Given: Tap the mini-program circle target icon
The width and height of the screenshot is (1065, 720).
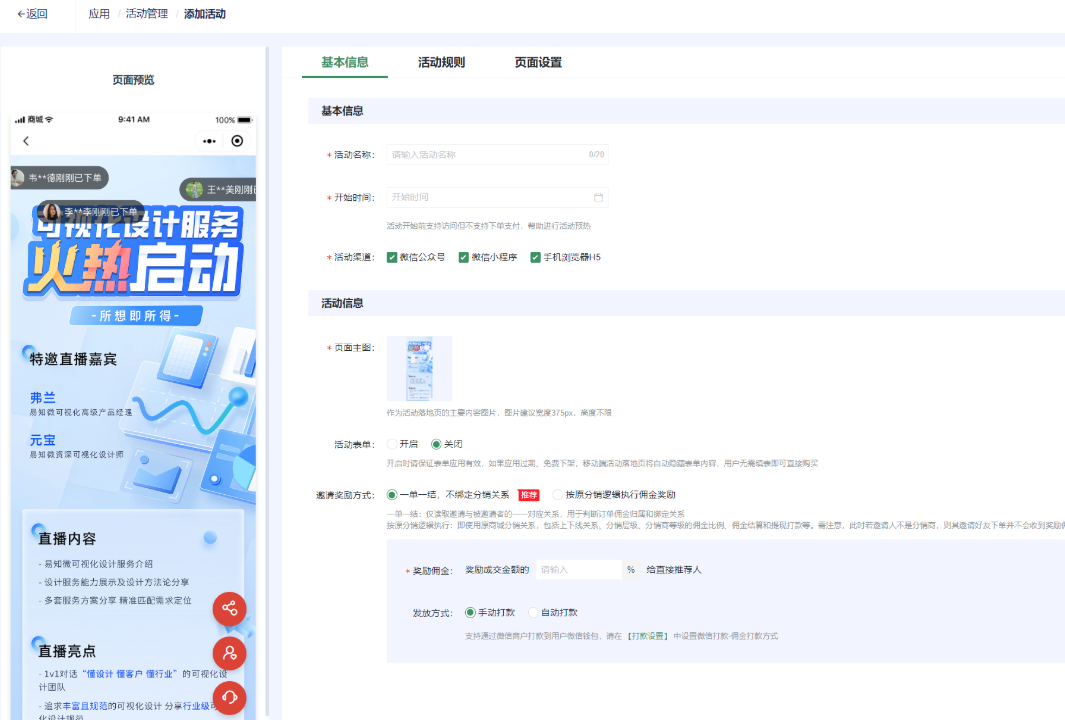Looking at the screenshot, I should [237, 141].
